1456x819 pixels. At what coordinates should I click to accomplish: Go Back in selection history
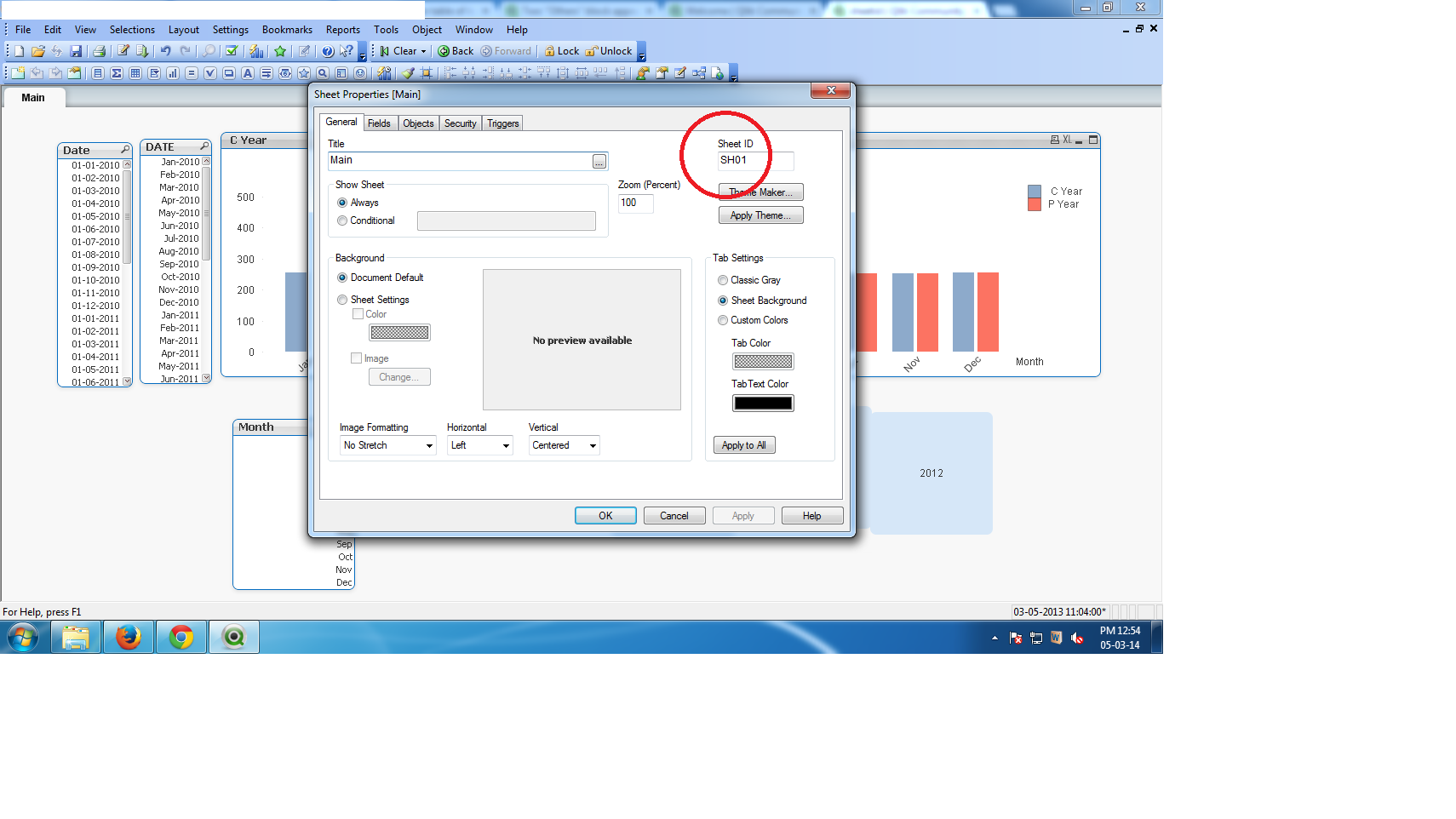click(456, 51)
